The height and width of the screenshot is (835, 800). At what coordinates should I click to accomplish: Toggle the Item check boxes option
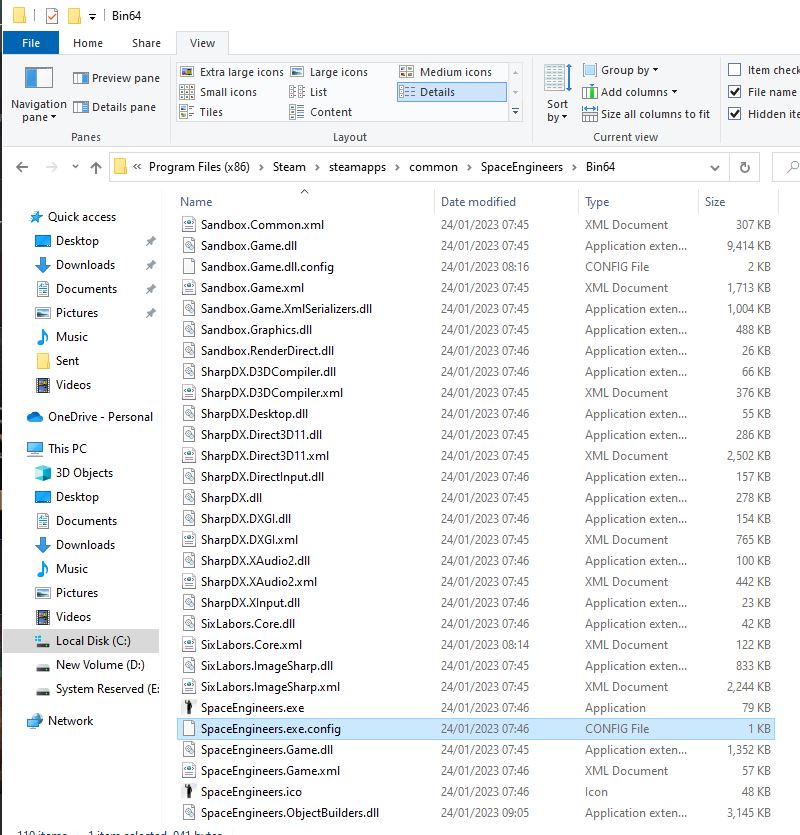coord(735,70)
